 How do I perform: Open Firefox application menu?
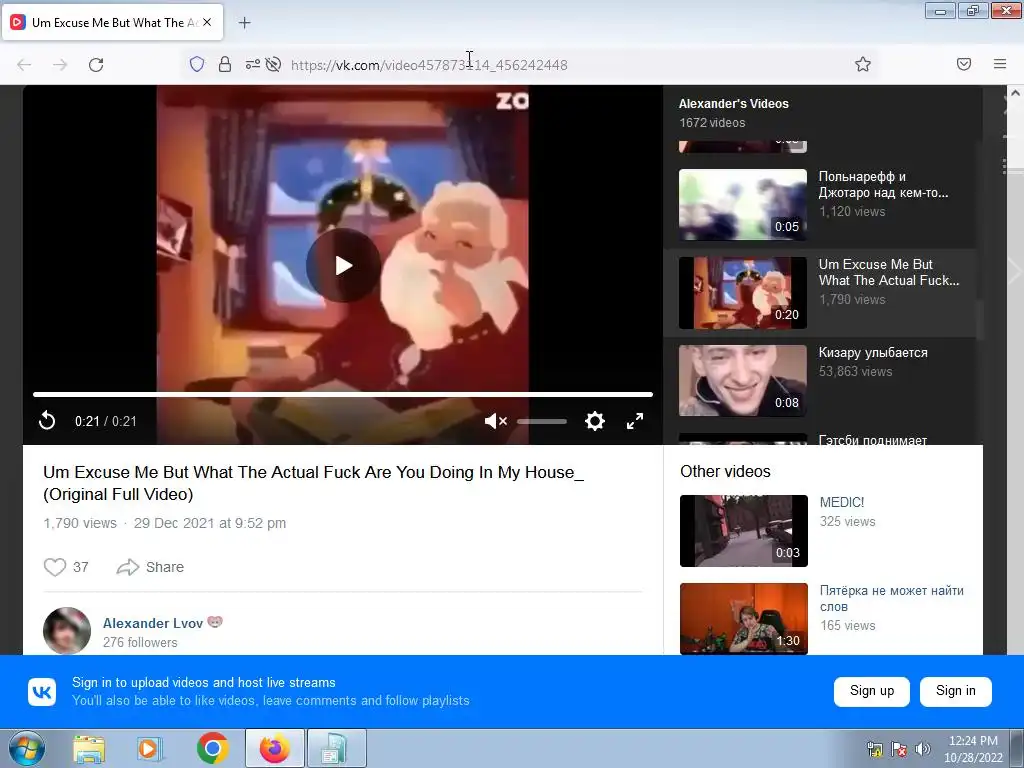coord(1000,64)
